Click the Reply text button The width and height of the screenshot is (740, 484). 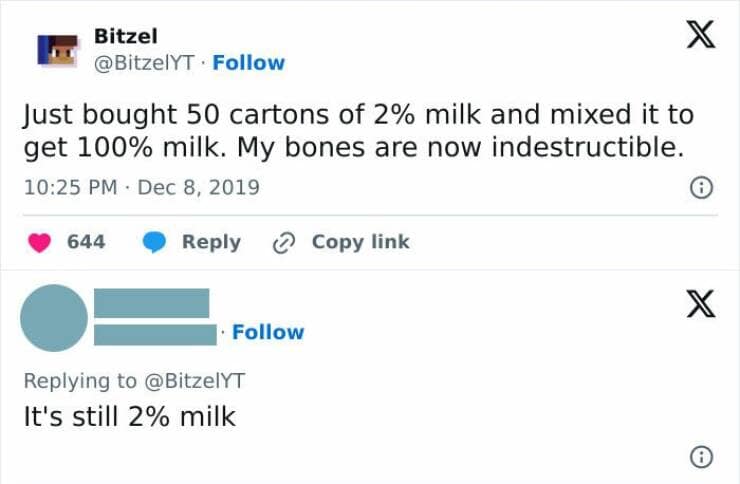coord(211,242)
